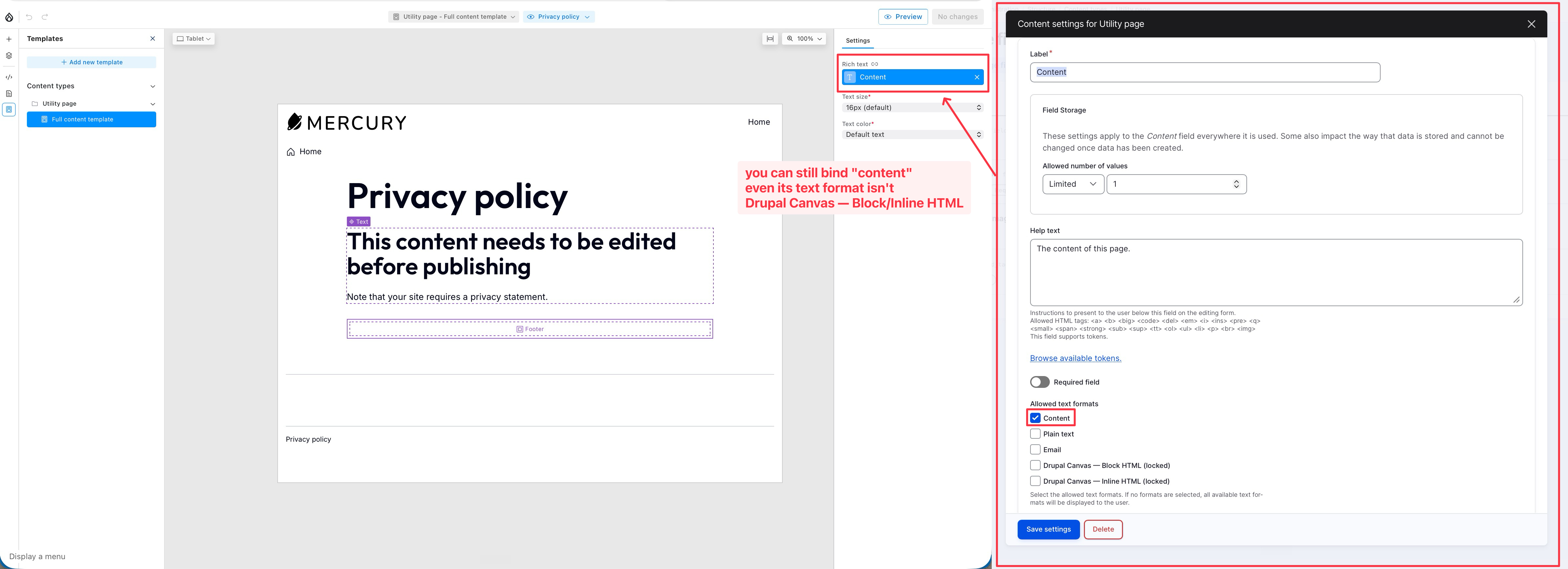The image size is (1568, 569).
Task: Click the redo arrow icon
Action: 45,17
